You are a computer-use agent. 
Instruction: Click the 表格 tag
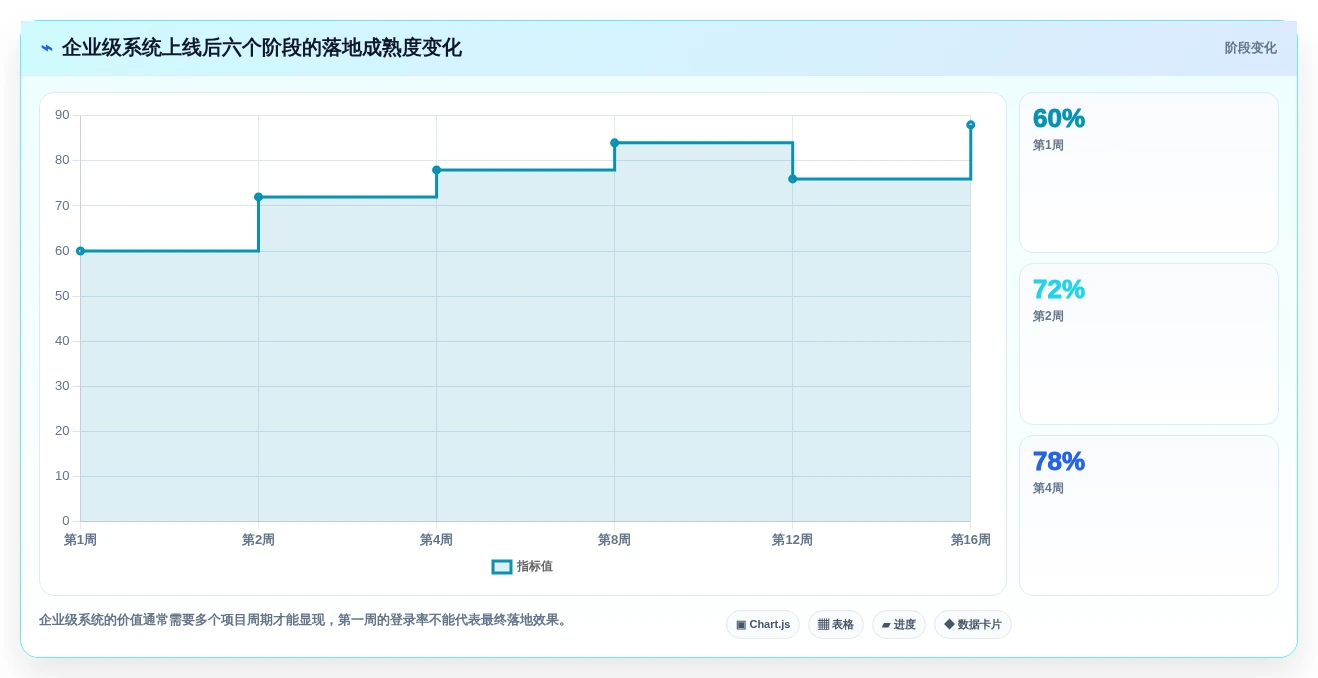836,624
